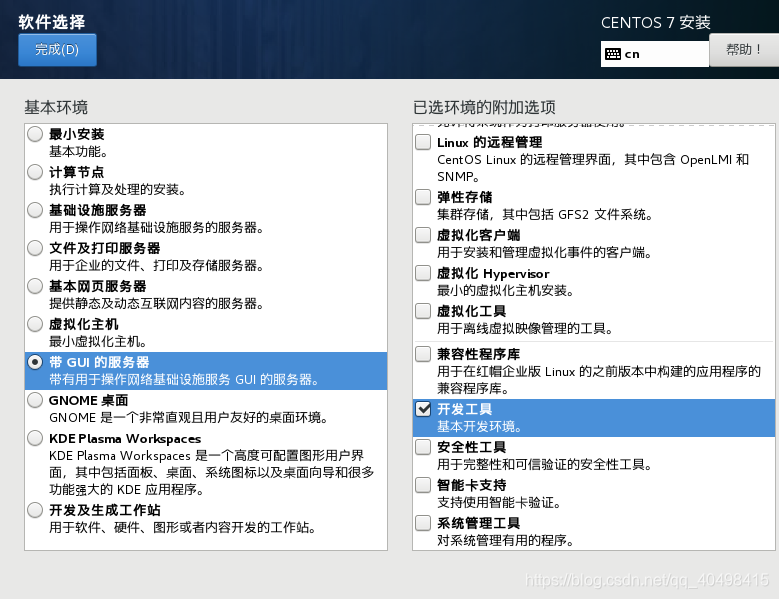The width and height of the screenshot is (779, 599).
Task: Click description 基本开发环境。
Action: click(479, 427)
